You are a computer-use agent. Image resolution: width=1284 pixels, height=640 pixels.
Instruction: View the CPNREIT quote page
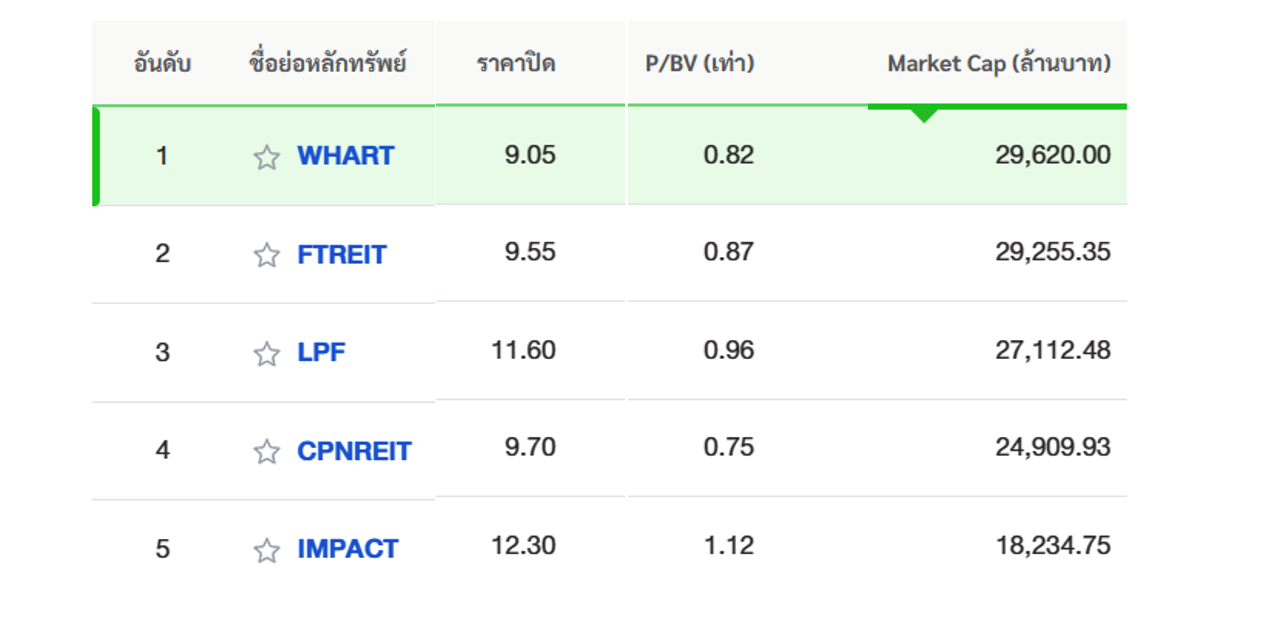pos(354,451)
